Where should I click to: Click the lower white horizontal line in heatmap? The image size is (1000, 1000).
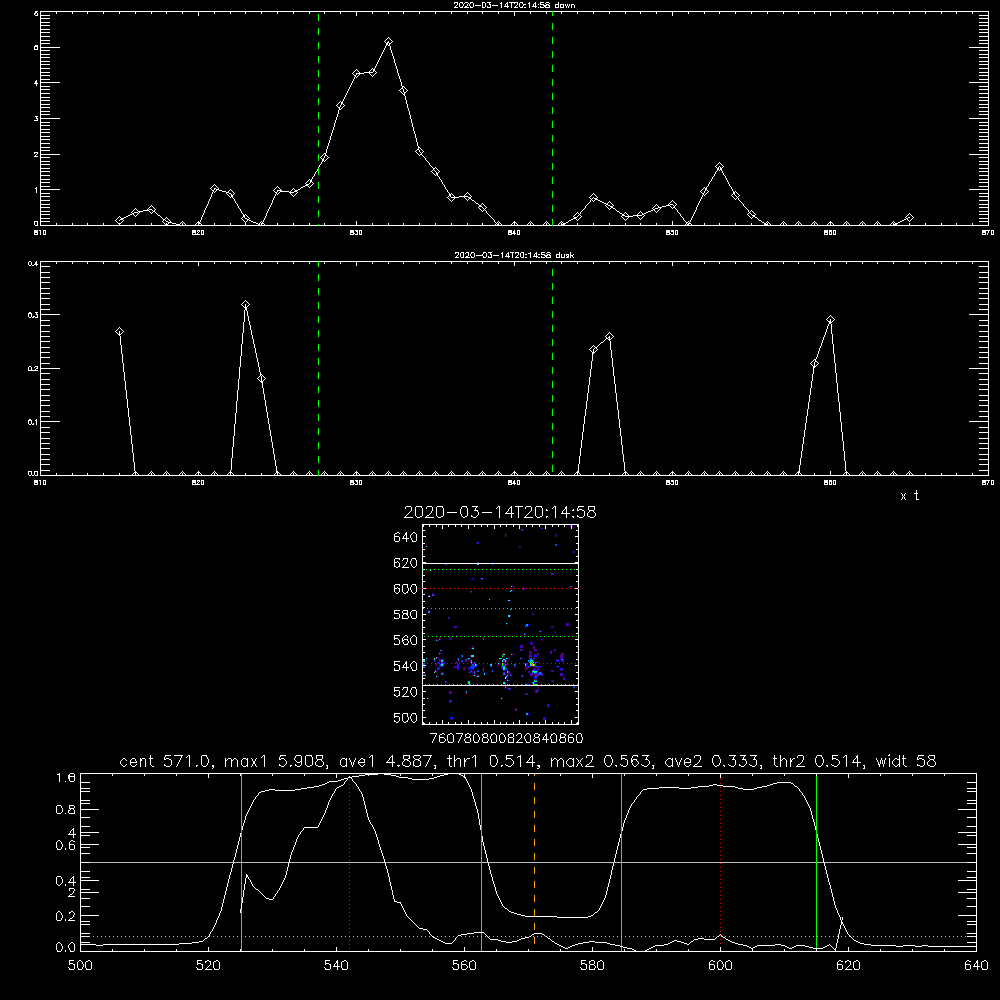[x=500, y=686]
